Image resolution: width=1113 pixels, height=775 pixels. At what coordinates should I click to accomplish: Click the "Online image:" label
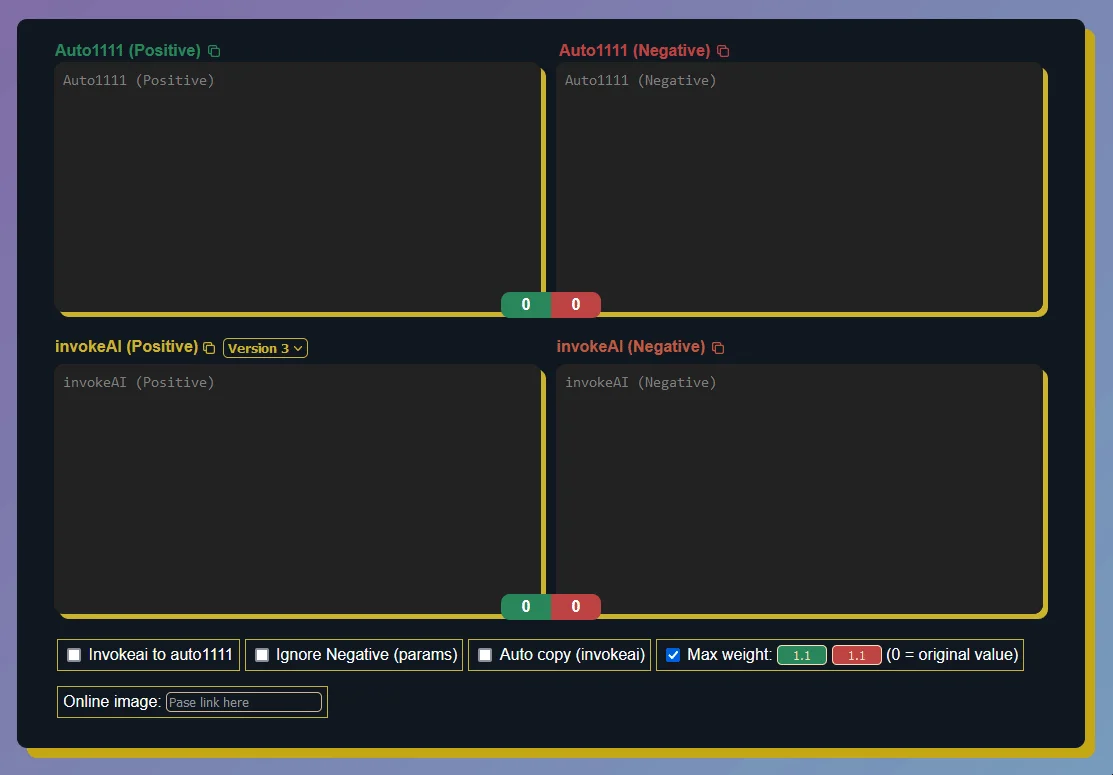(x=112, y=701)
